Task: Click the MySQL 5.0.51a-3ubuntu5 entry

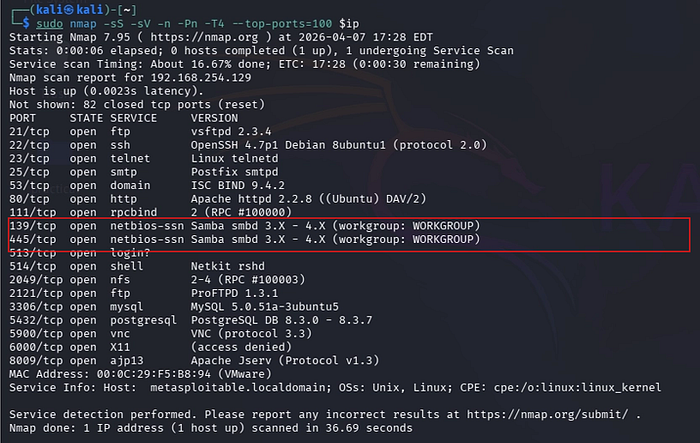Action: [x=265, y=307]
